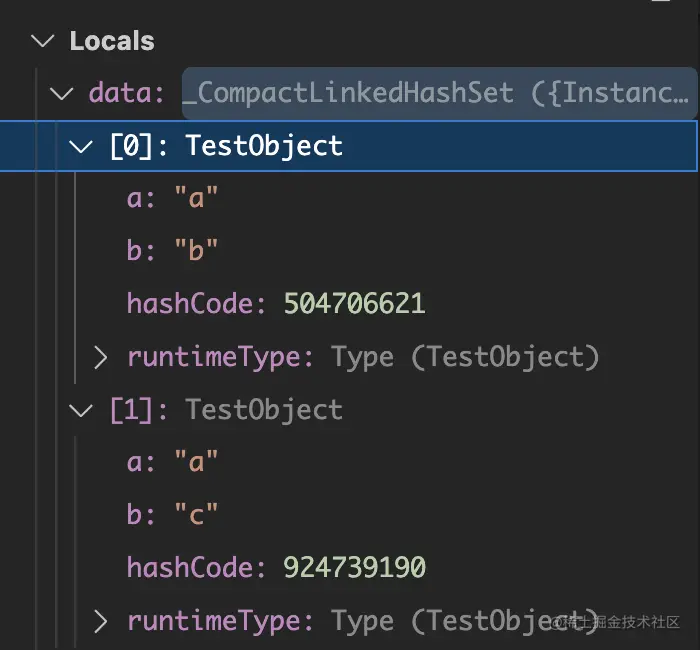Click the Locals section header label

pyautogui.click(x=112, y=41)
